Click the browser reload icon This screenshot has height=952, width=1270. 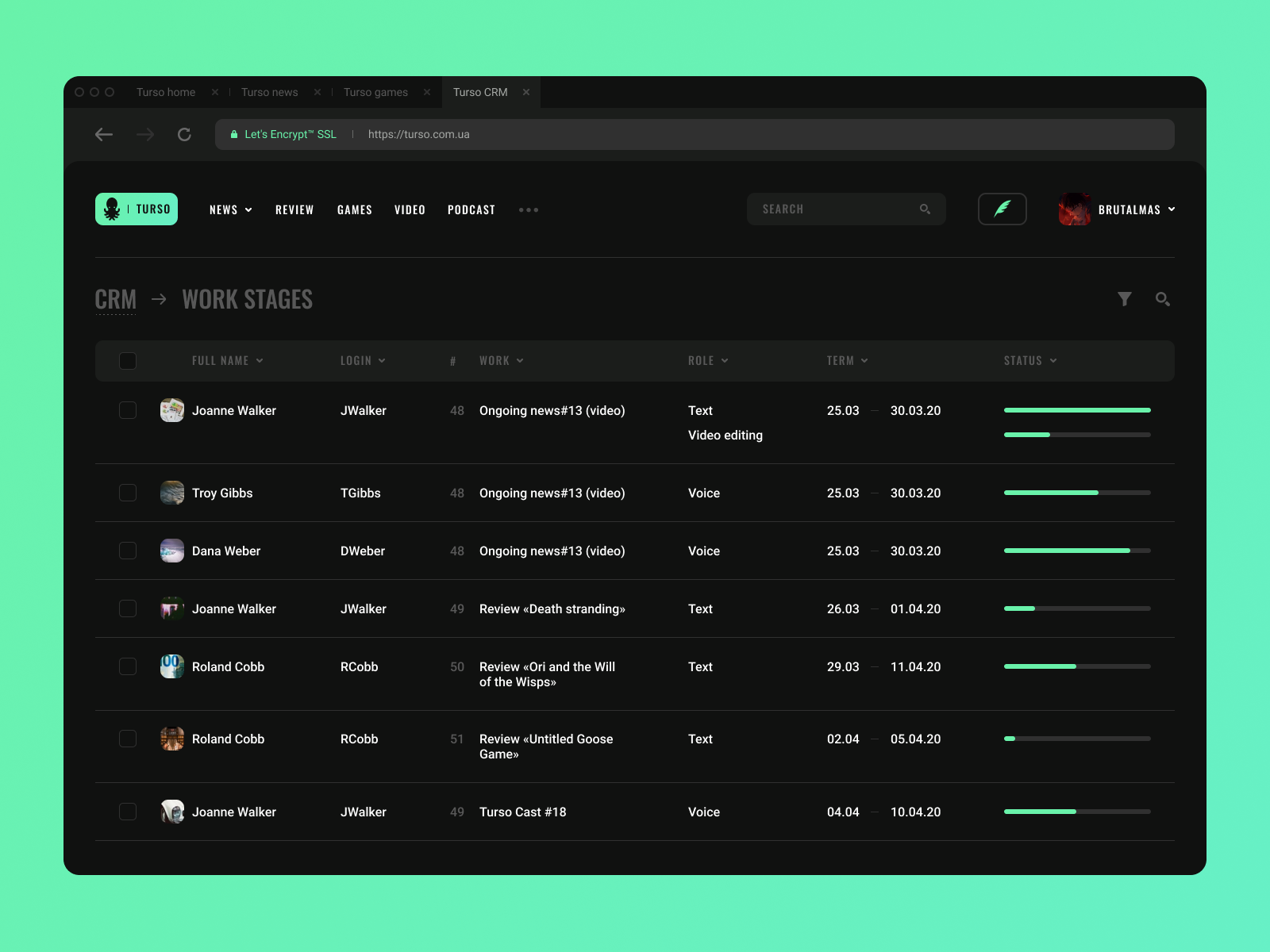pos(184,134)
